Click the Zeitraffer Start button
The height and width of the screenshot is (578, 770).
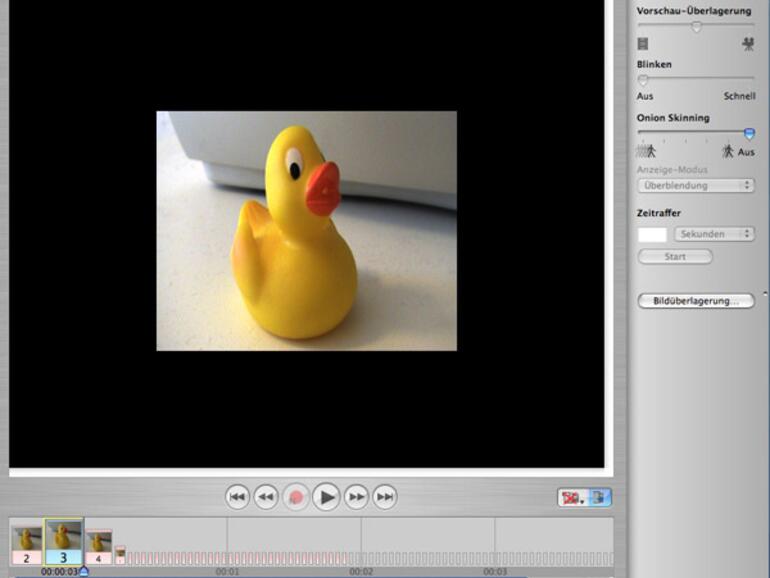click(x=675, y=257)
